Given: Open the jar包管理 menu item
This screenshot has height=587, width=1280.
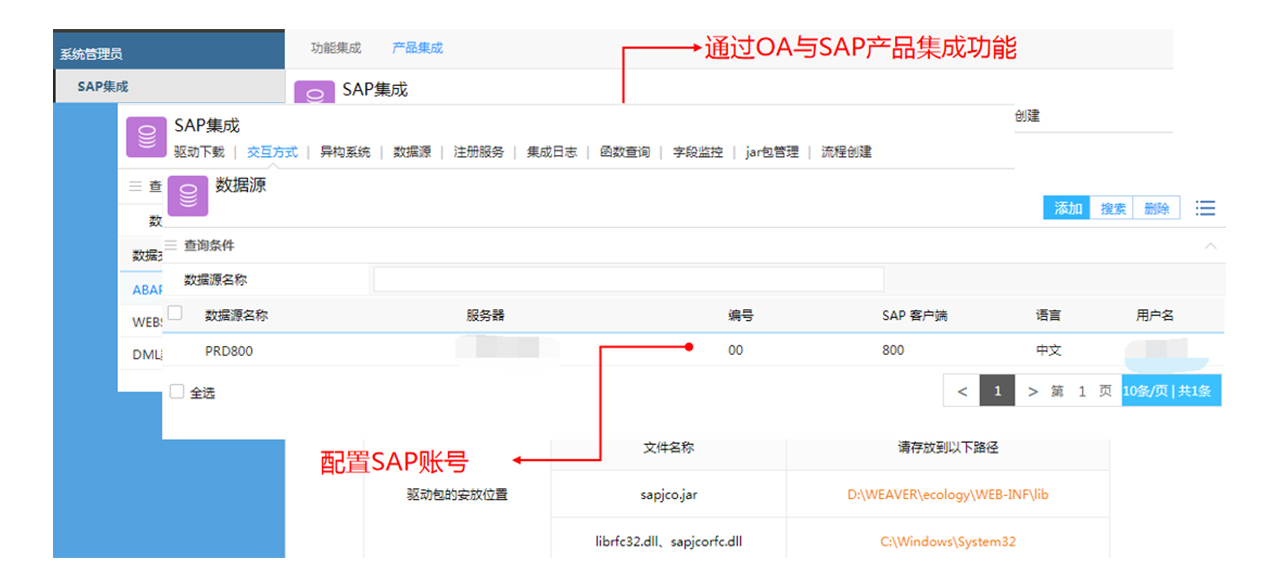Looking at the screenshot, I should coord(772,152).
